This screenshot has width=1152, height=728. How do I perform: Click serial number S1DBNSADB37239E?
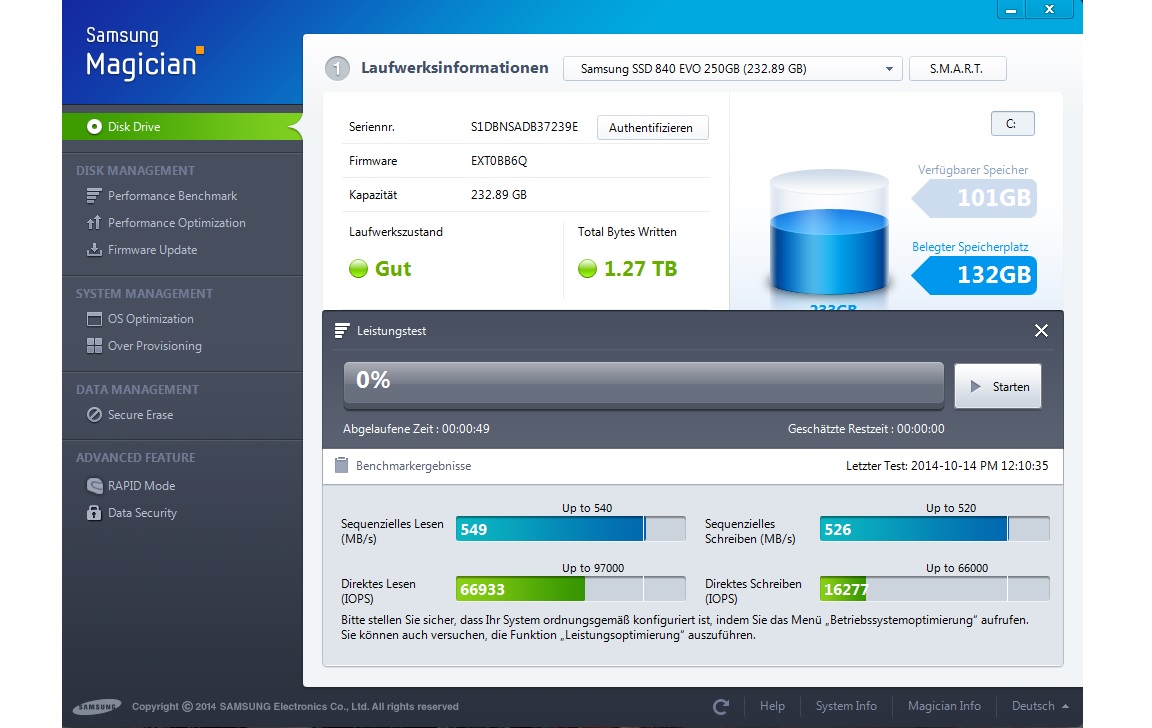pyautogui.click(x=524, y=127)
